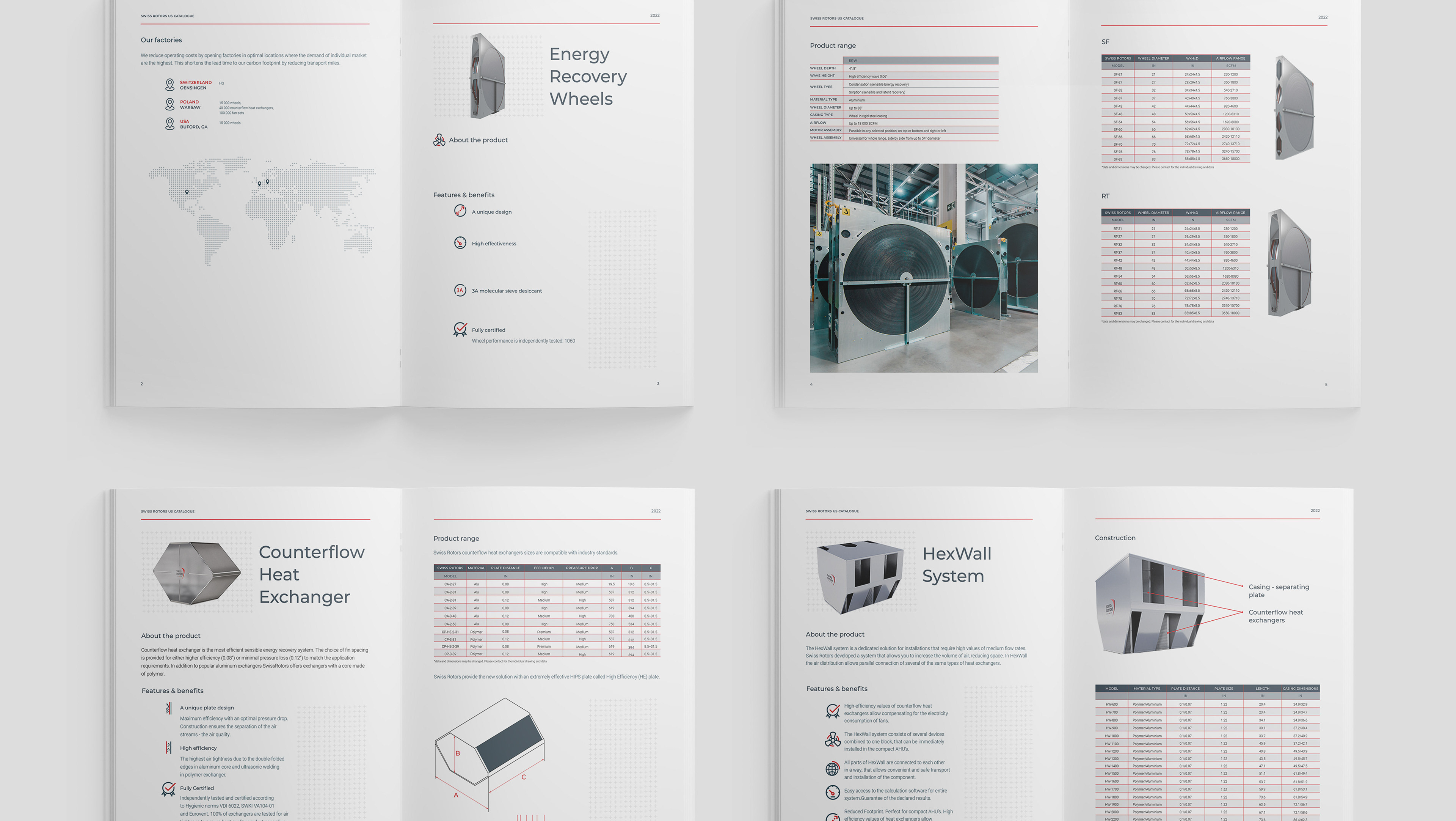Click dimension label 'A' on the exchanger drawing

click(456, 795)
